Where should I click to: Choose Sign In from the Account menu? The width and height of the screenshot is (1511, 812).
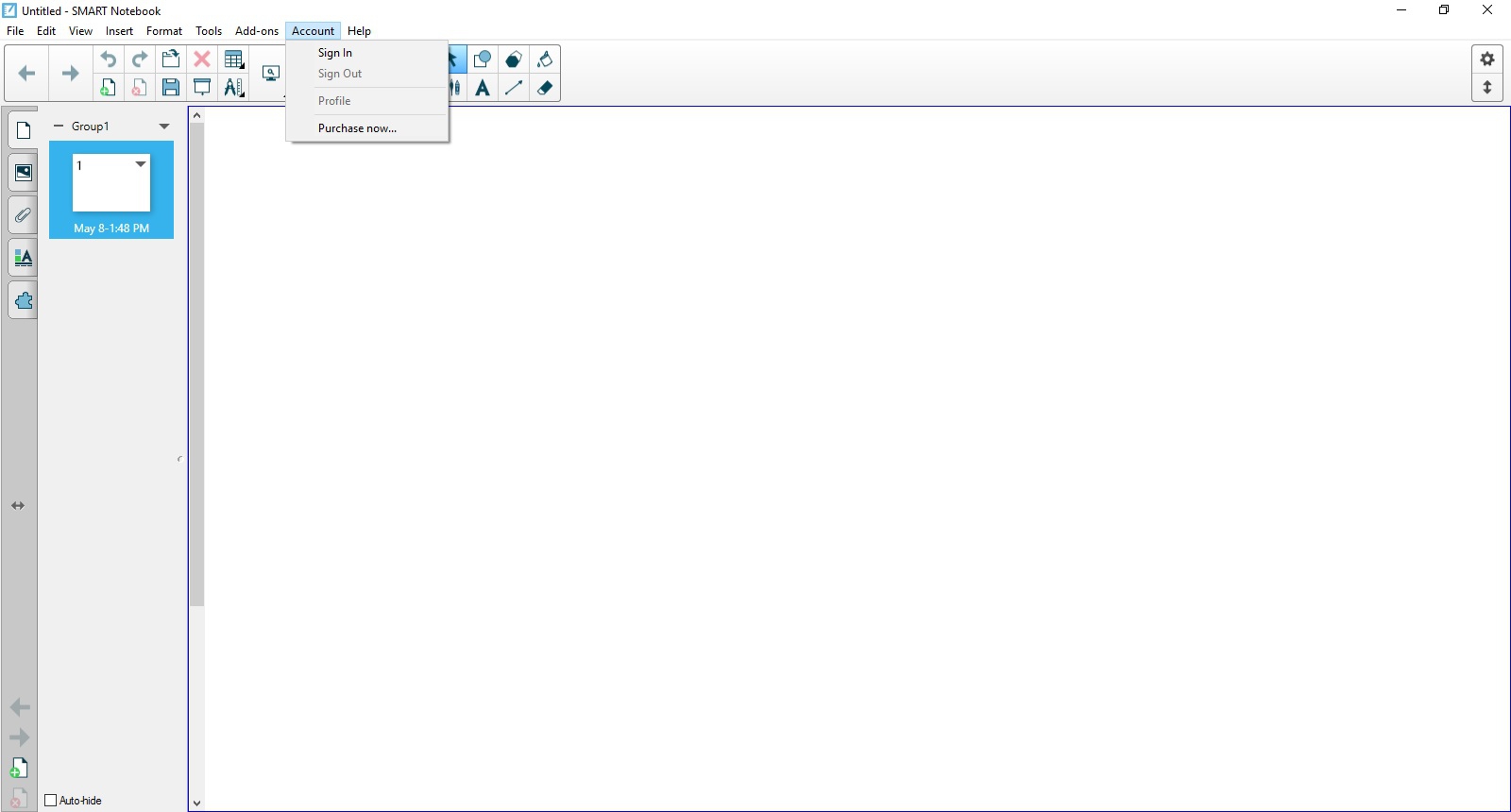[335, 53]
